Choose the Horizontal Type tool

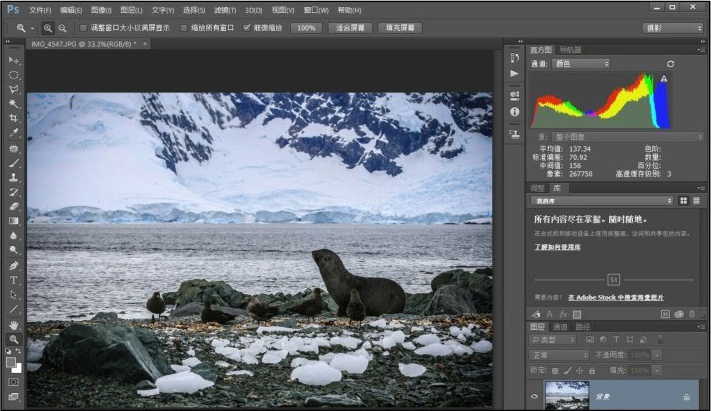[x=14, y=280]
